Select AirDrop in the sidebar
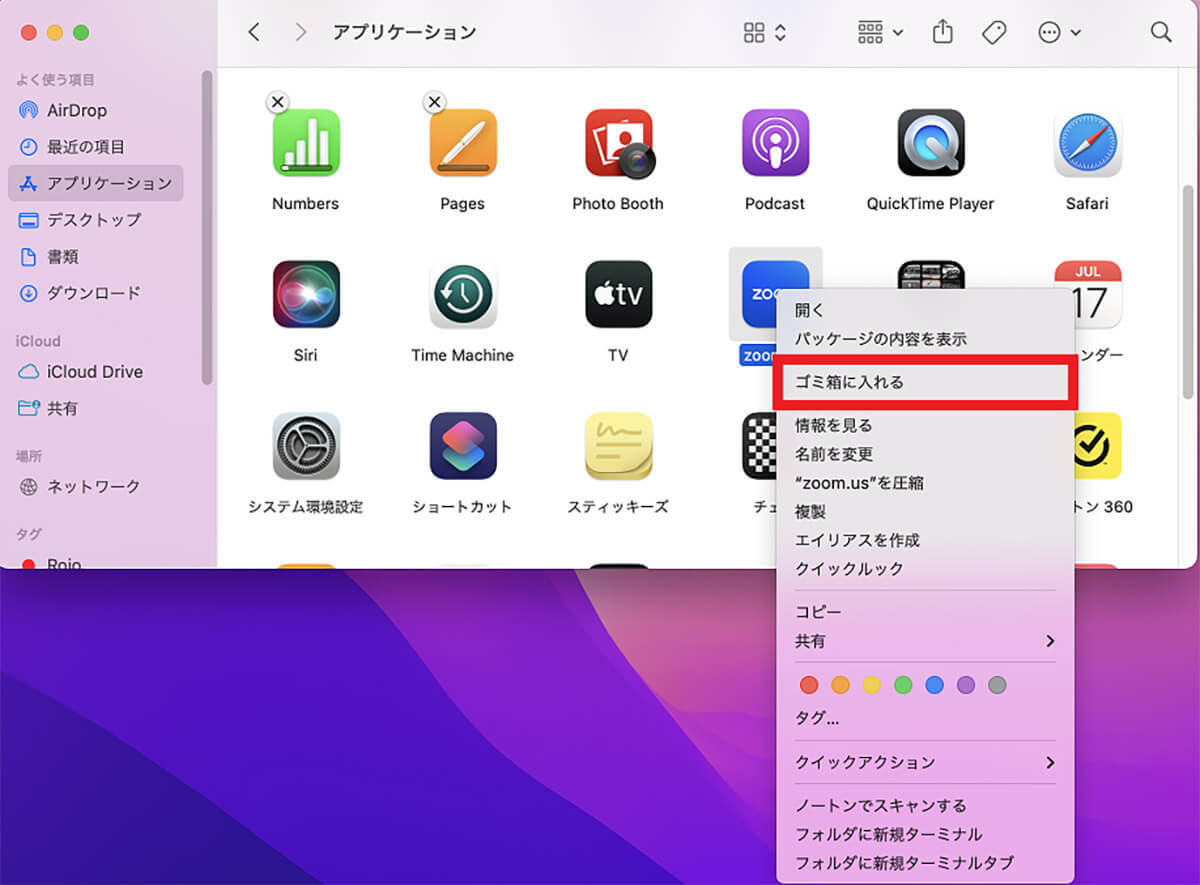This screenshot has height=885, width=1200. (95, 110)
